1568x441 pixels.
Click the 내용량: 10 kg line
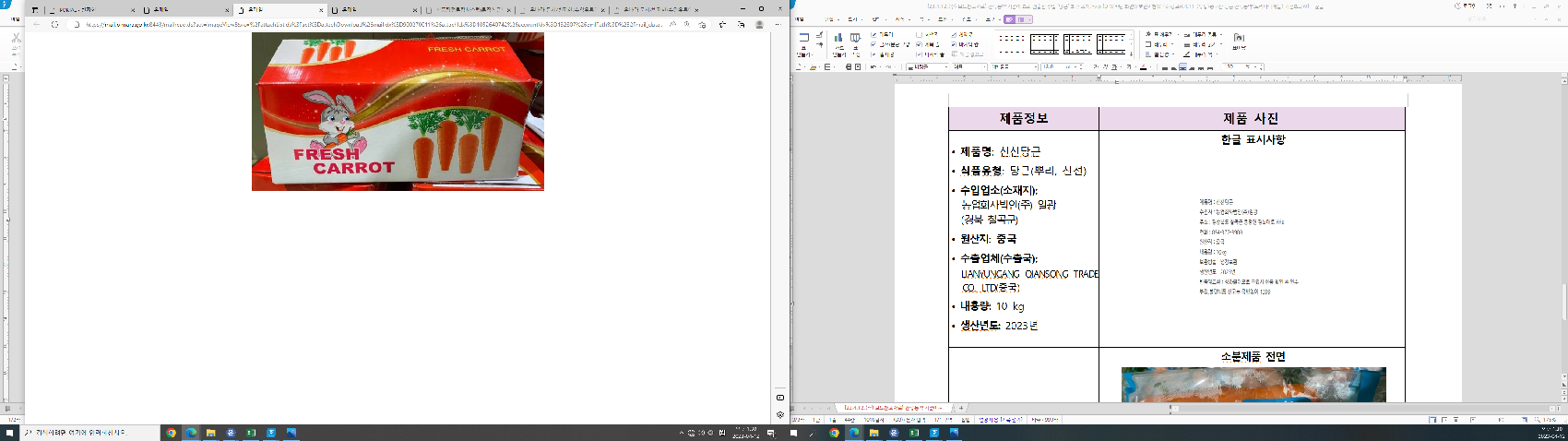coord(992,306)
